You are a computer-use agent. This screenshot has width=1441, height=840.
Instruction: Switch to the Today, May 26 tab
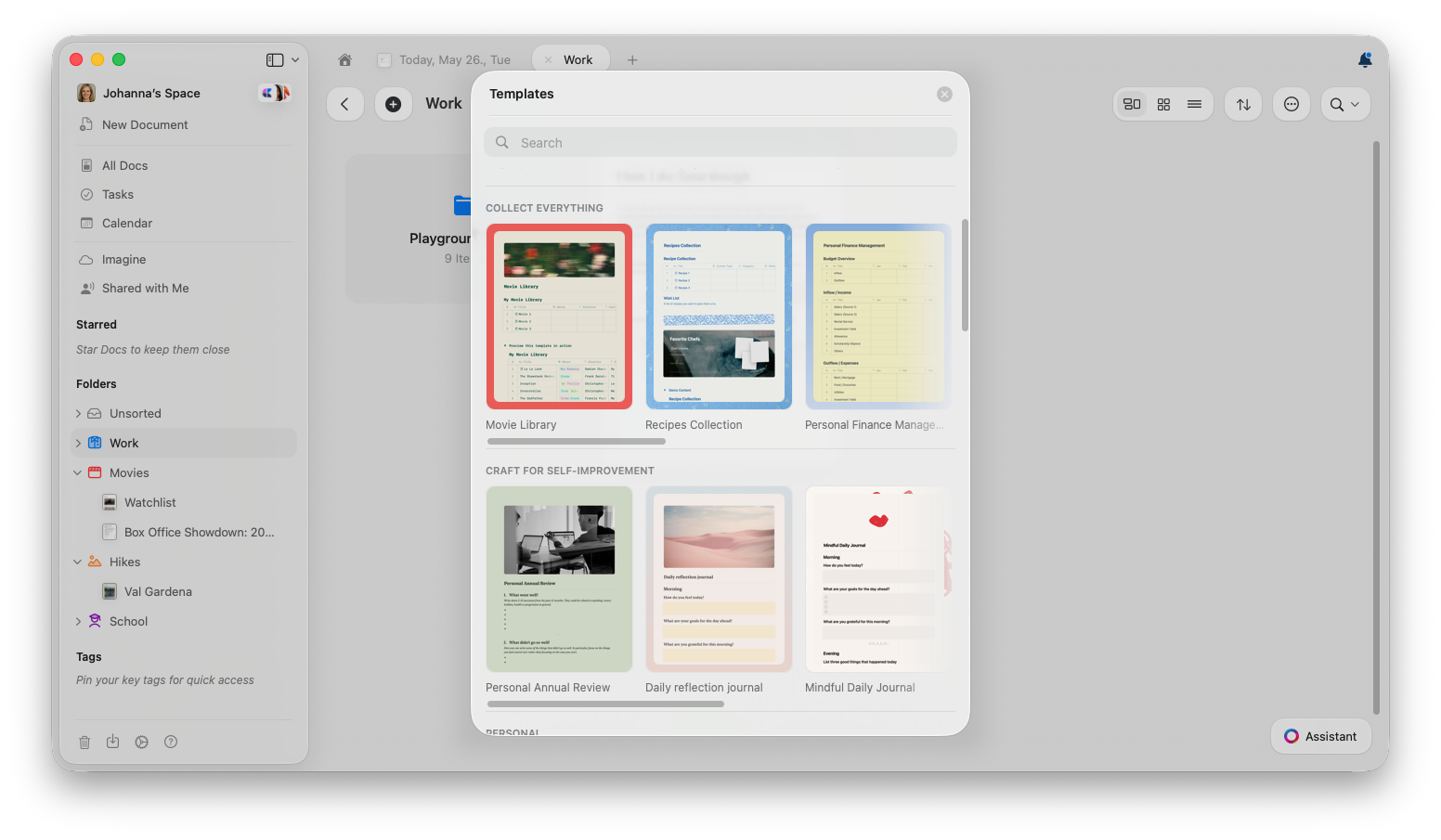tap(445, 59)
